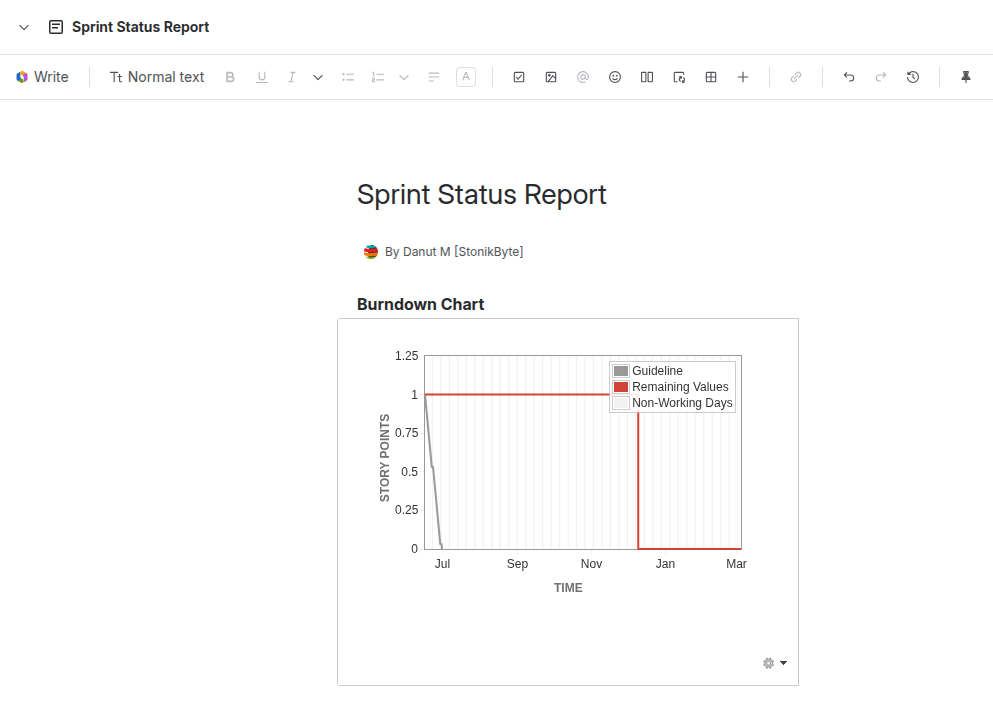
Task: Open the chart gear settings menu
Action: pyautogui.click(x=775, y=663)
